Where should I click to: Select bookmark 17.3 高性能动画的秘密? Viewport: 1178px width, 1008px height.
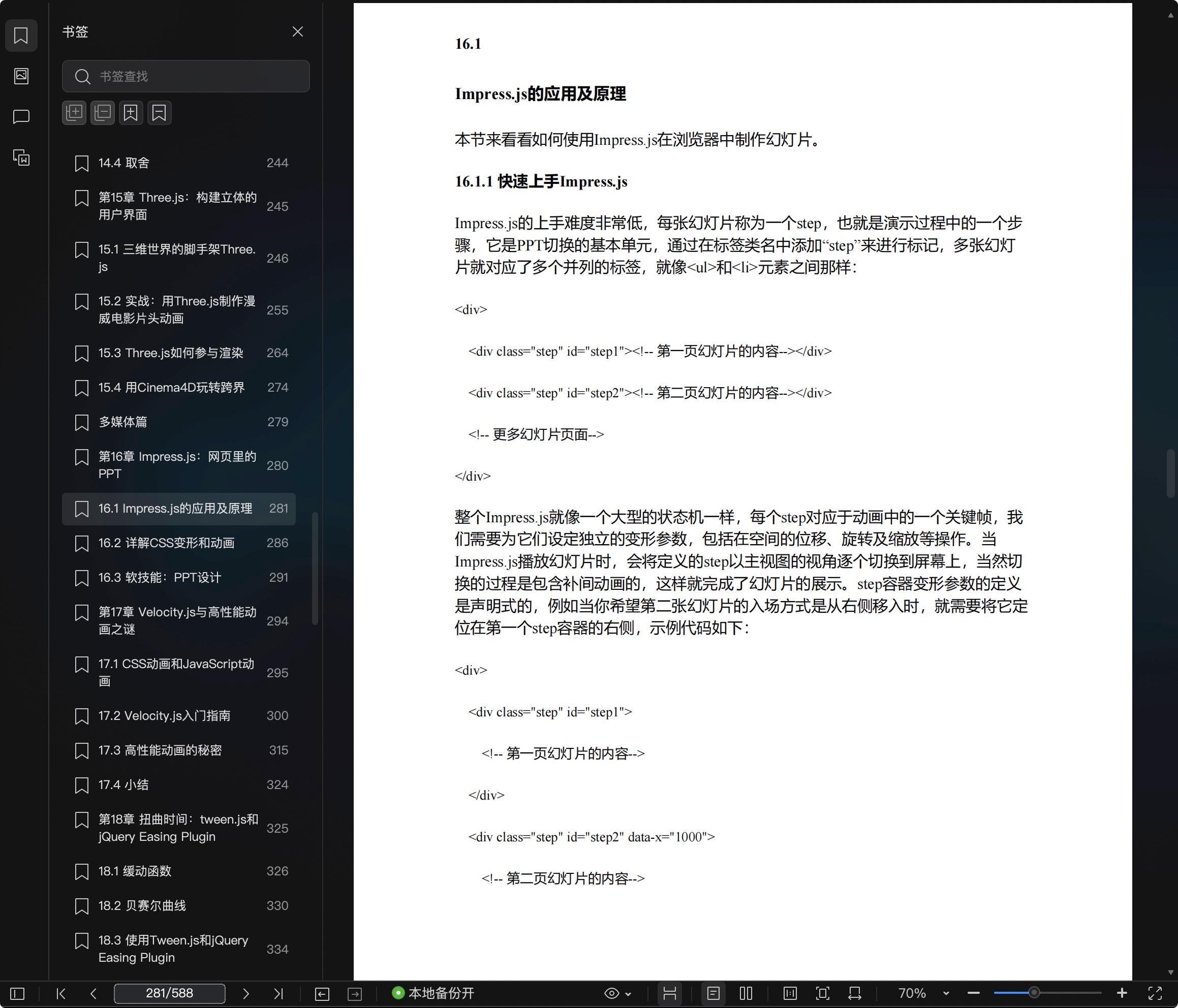pyautogui.click(x=178, y=750)
